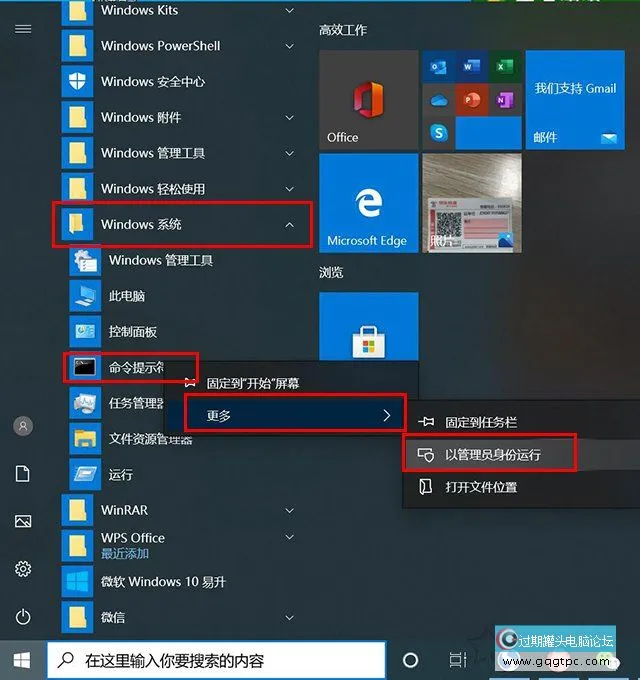The height and width of the screenshot is (680, 640).
Task: Click the Windows Start button
Action: point(22,660)
